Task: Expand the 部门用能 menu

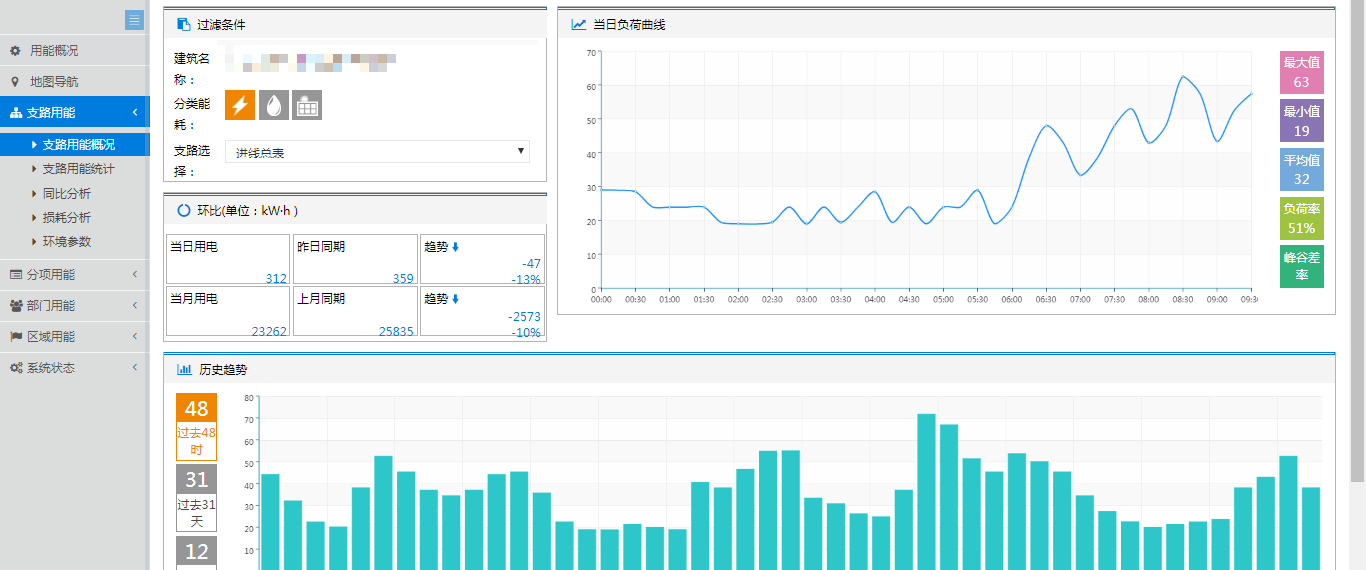Action: coord(75,305)
